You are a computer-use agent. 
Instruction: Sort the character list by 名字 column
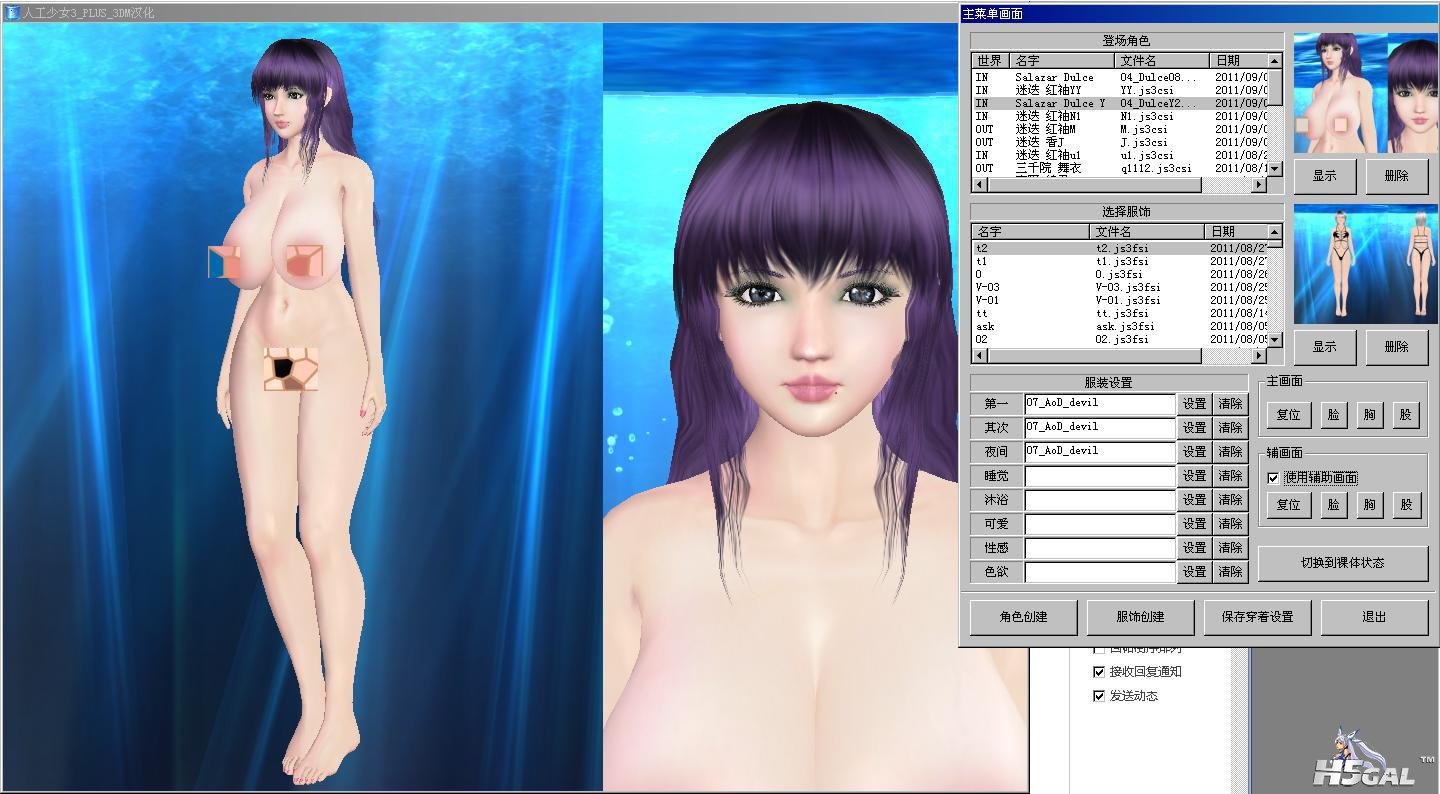pyautogui.click(x=1060, y=61)
